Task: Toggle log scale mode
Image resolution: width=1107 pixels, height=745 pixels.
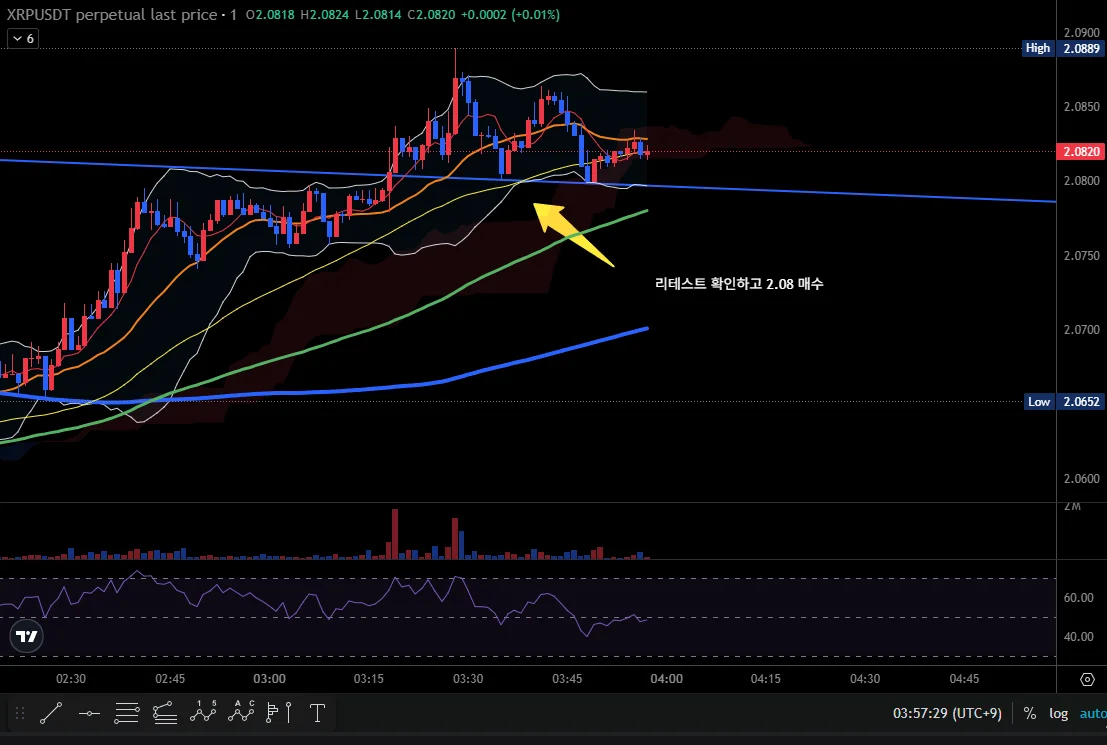Action: coord(1058,713)
